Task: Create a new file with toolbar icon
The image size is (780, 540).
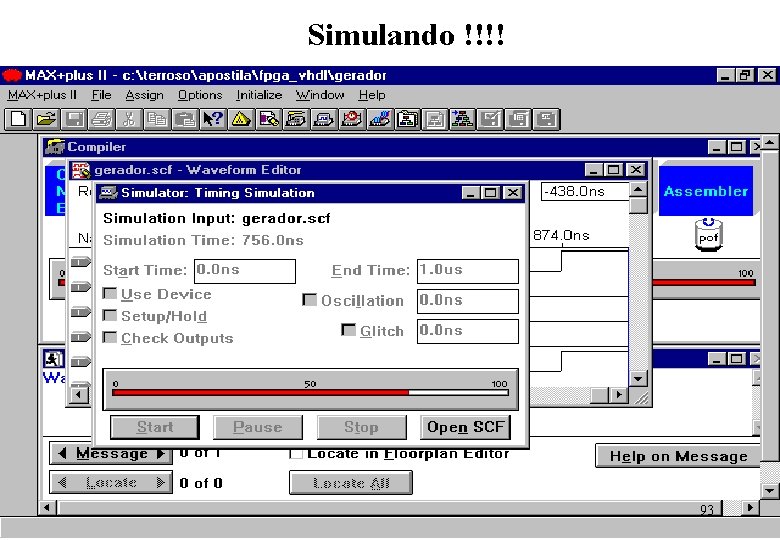Action: tap(18, 119)
